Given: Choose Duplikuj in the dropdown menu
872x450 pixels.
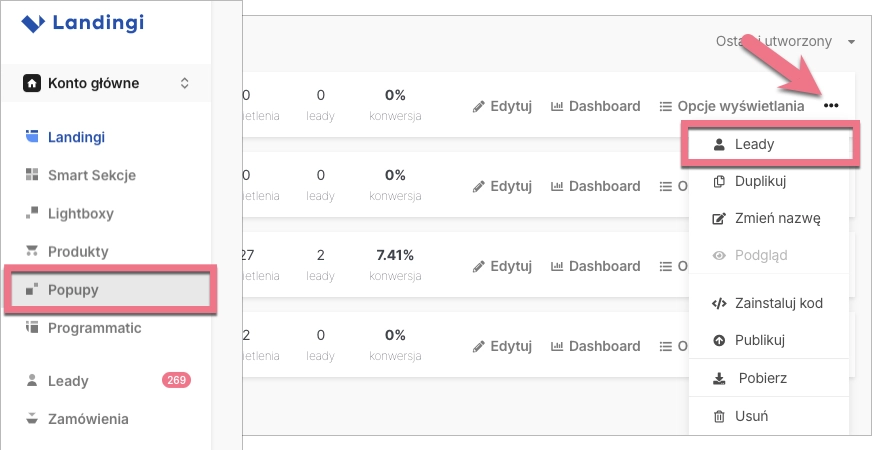Looking at the screenshot, I should (761, 182).
